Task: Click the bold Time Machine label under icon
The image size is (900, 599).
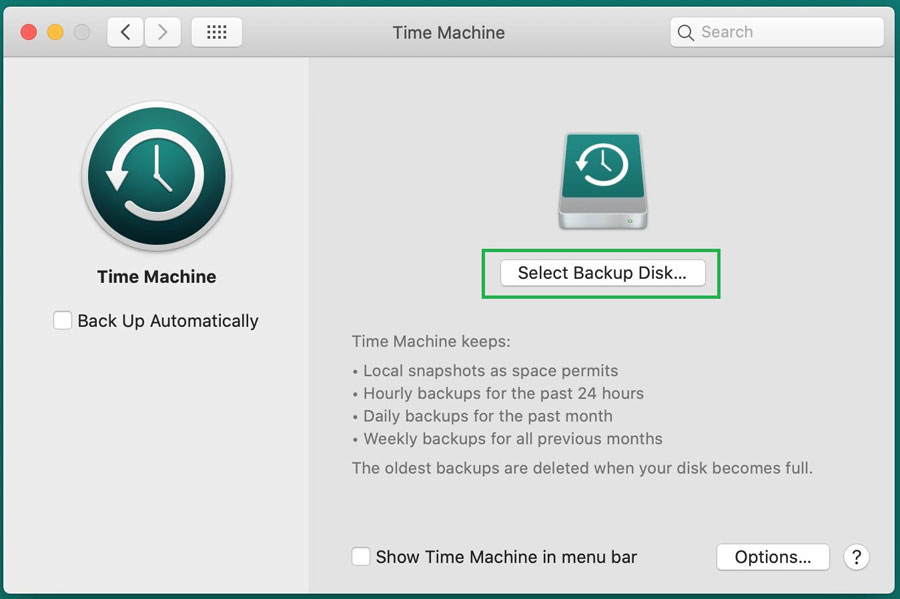Action: click(x=157, y=277)
